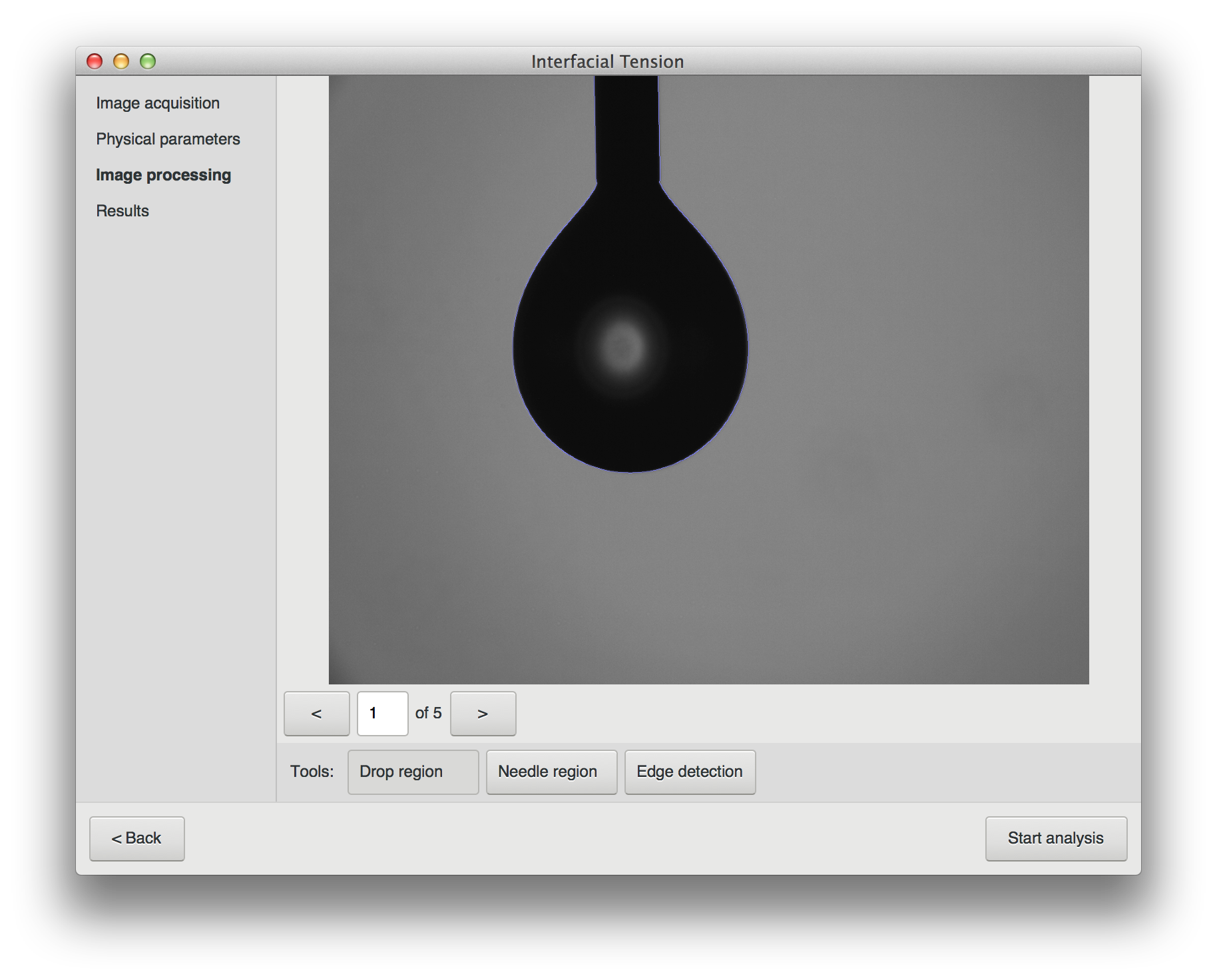The height and width of the screenshot is (980, 1217).
Task: Activate the Drop region tool
Action: (x=413, y=772)
